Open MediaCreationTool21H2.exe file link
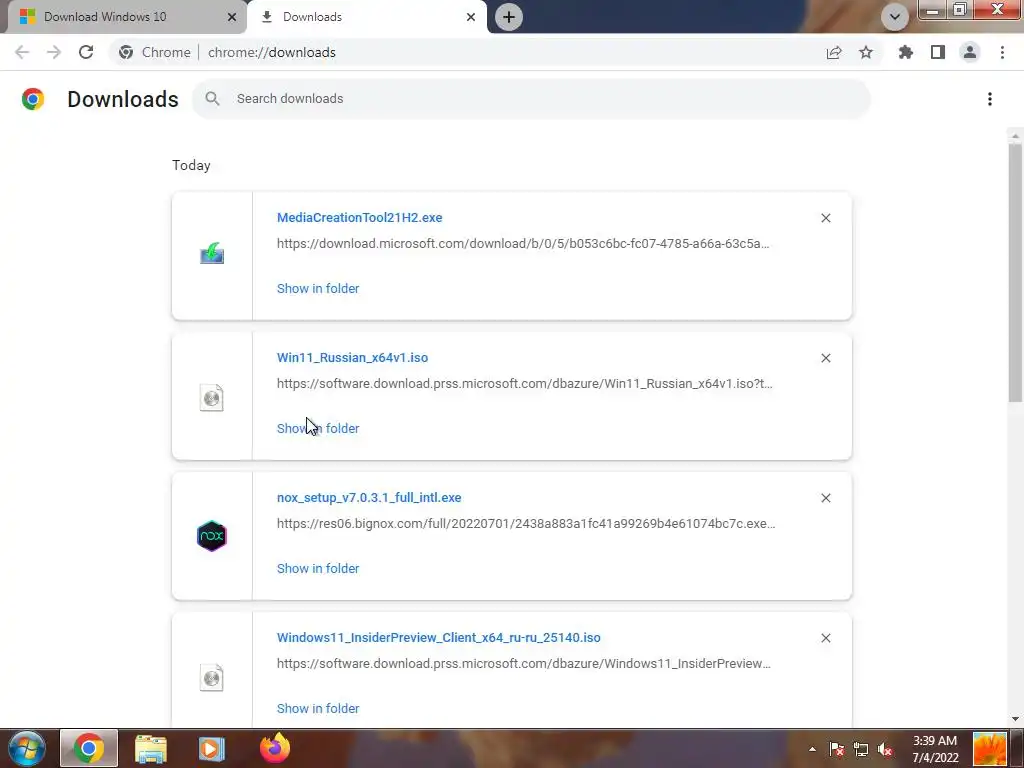 pos(359,217)
